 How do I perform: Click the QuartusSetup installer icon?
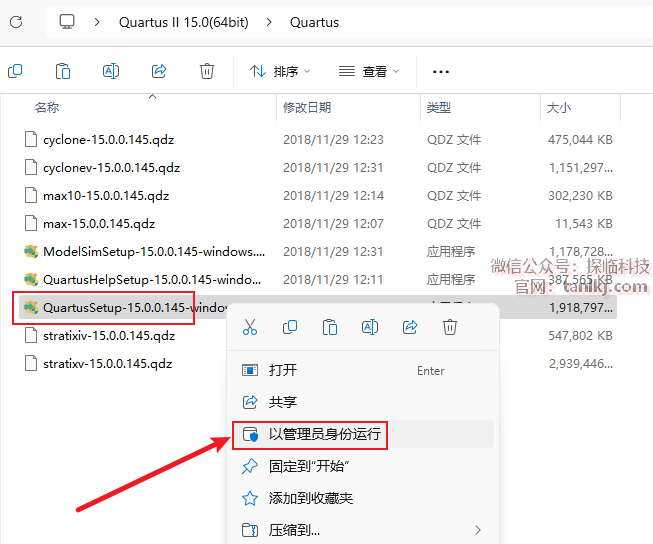point(31,308)
